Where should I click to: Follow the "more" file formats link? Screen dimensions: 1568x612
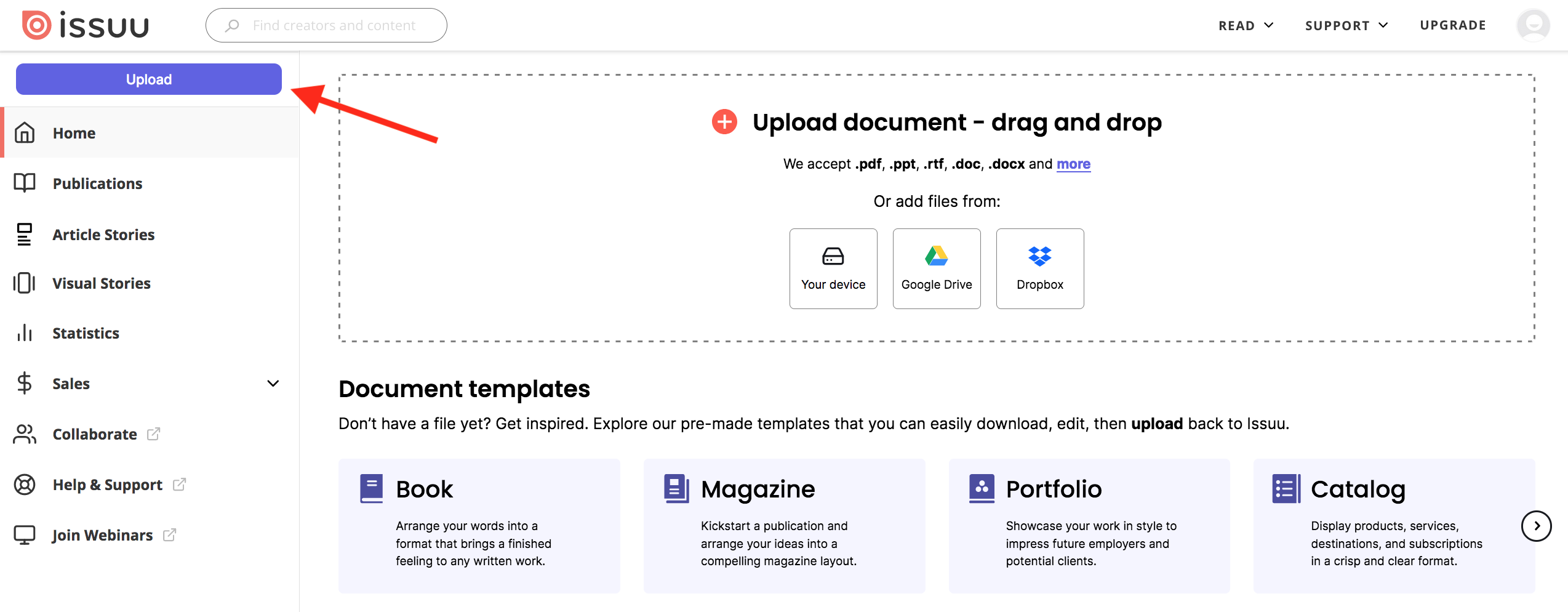pos(1073,164)
